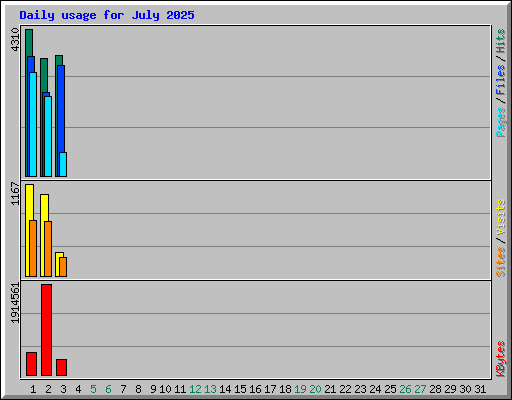Click the day 9 label on x-axis

(x=153, y=389)
